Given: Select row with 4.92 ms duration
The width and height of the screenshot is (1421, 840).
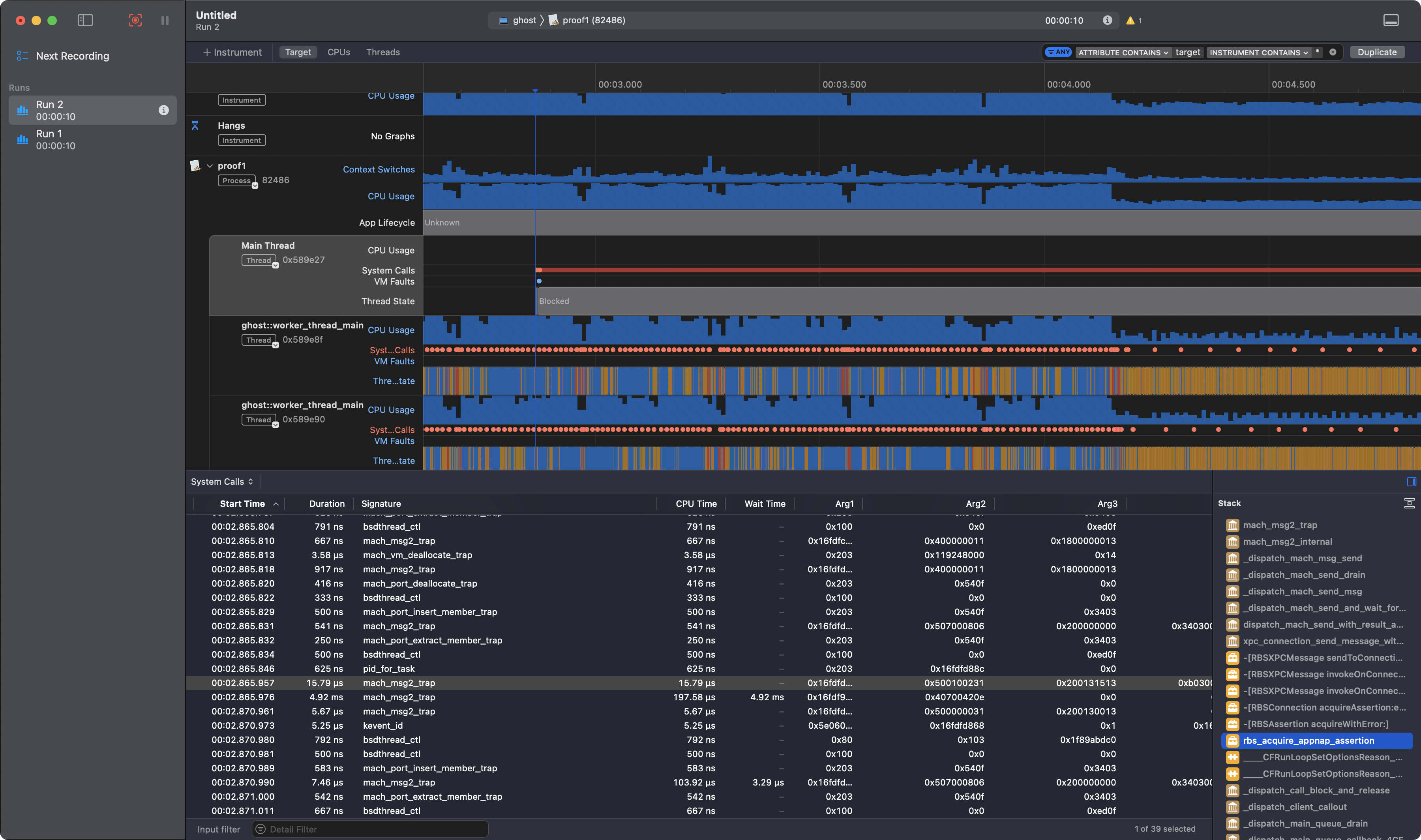Looking at the screenshot, I should coord(699,697).
